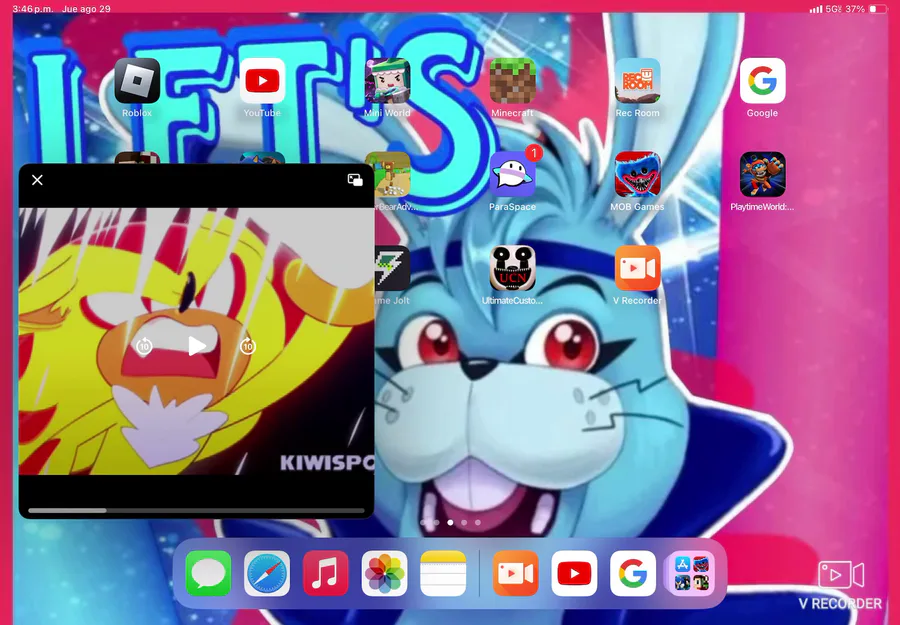Launch Ultimate Custom Night (UCN) app
Image resolution: width=900 pixels, height=625 pixels.
[x=513, y=269]
